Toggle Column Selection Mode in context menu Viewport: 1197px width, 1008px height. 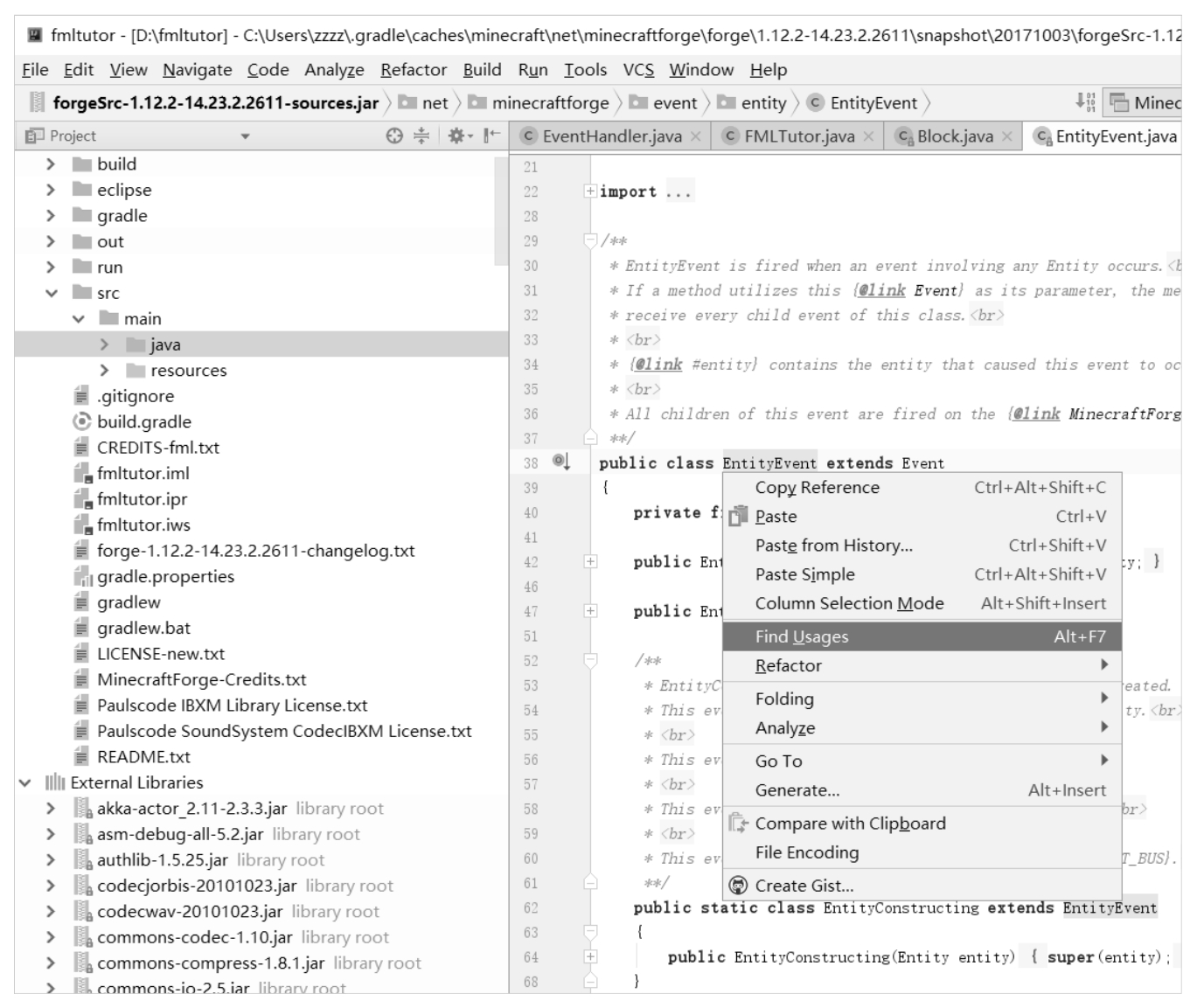coord(849,603)
